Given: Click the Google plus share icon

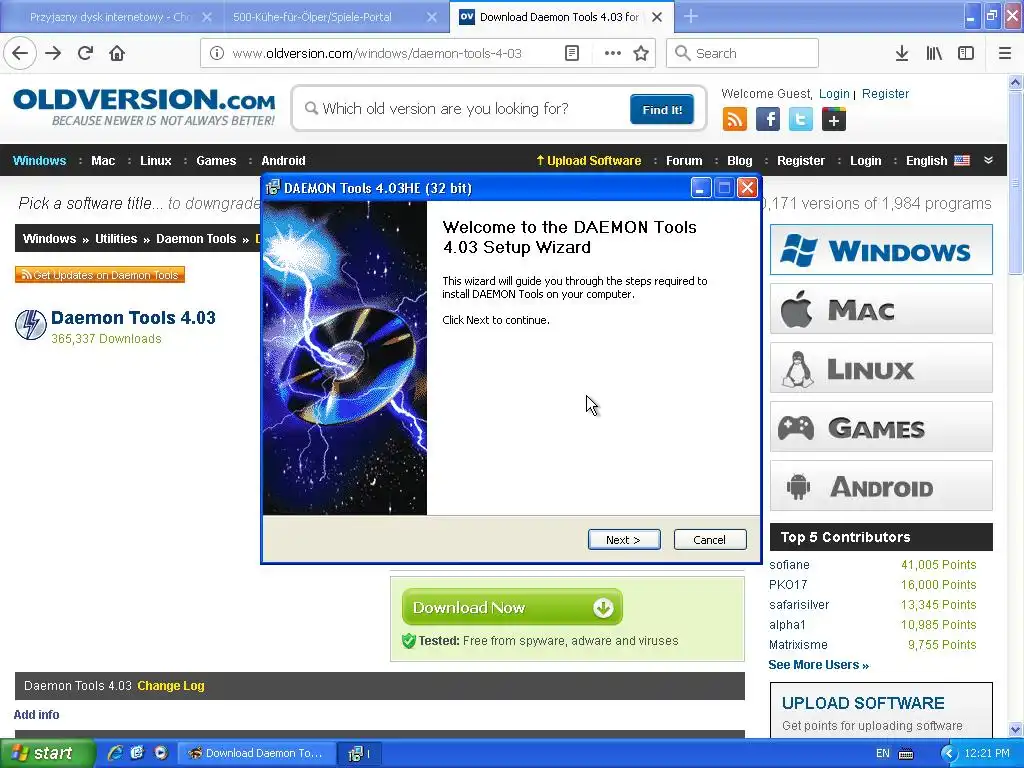Looking at the screenshot, I should coord(834,120).
